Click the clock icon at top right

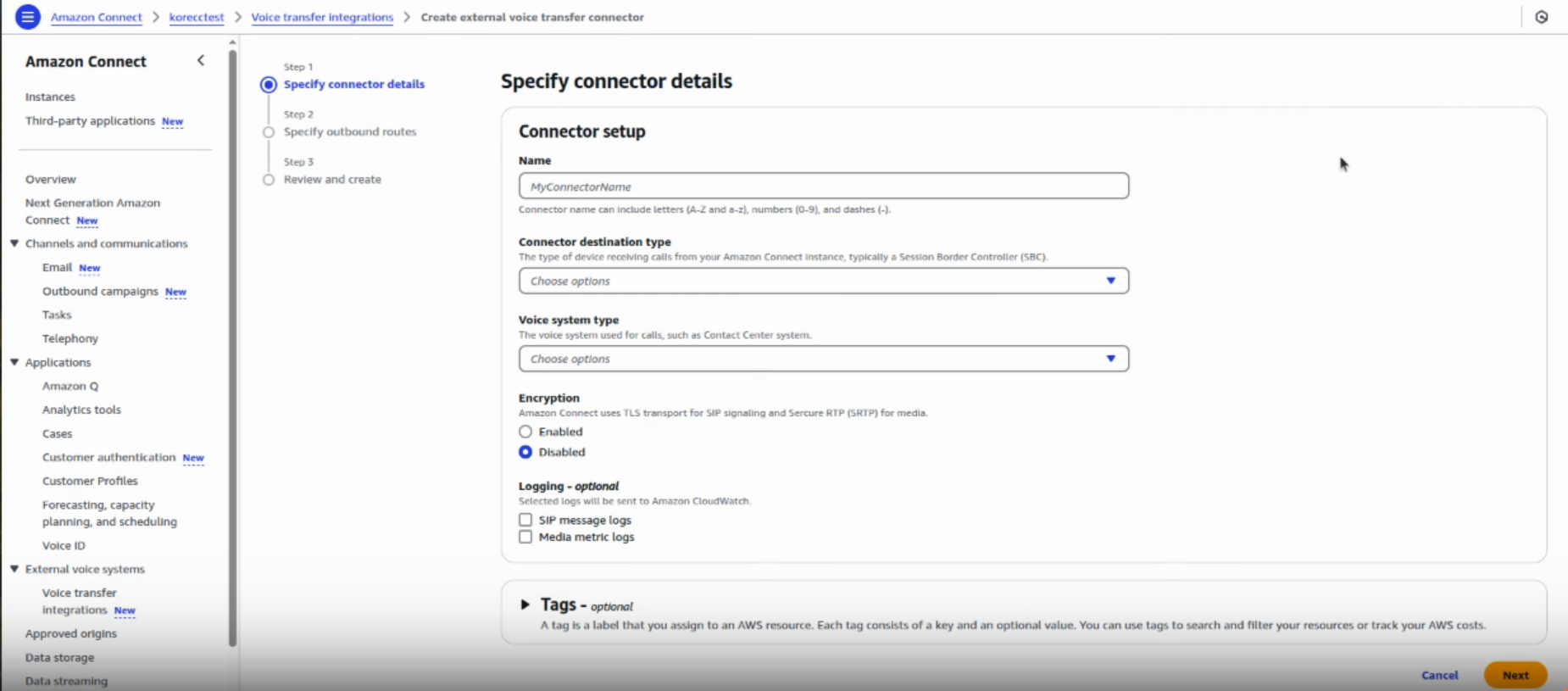click(1541, 17)
